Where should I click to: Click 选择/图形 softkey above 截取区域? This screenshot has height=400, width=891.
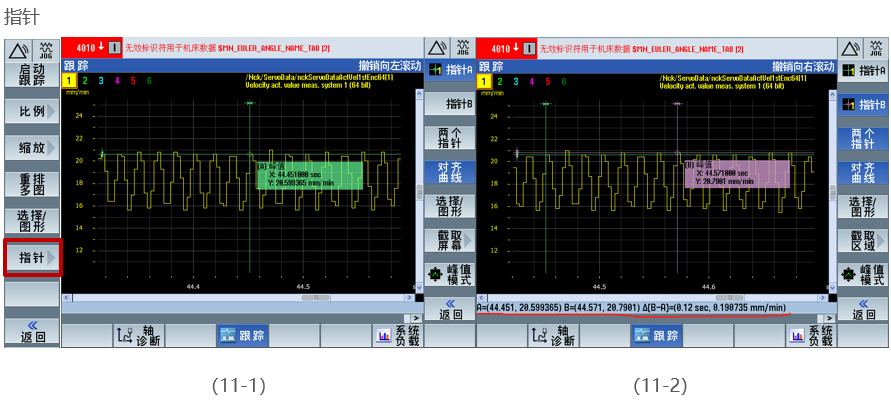pos(864,206)
